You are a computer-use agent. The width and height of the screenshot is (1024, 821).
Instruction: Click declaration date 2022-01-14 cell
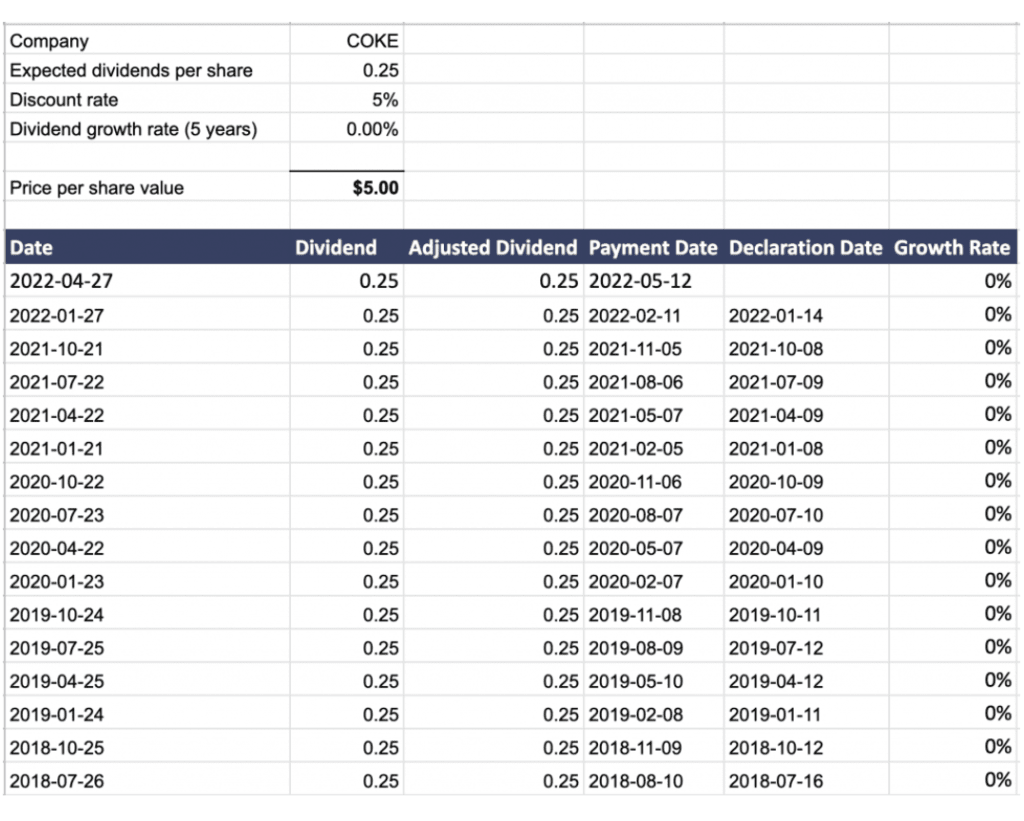(x=776, y=316)
